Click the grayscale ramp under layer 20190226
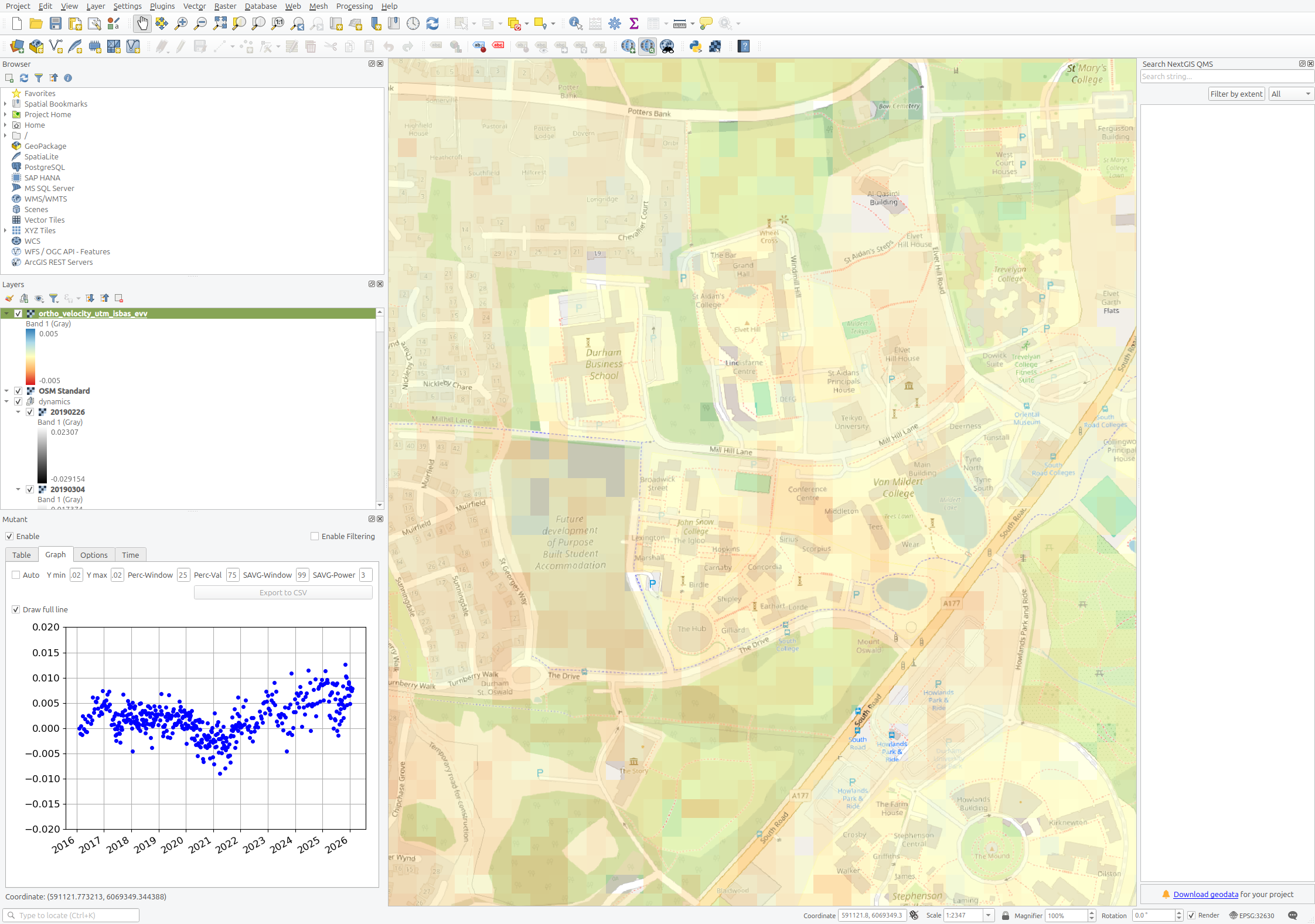The height and width of the screenshot is (924, 1315). 42,455
